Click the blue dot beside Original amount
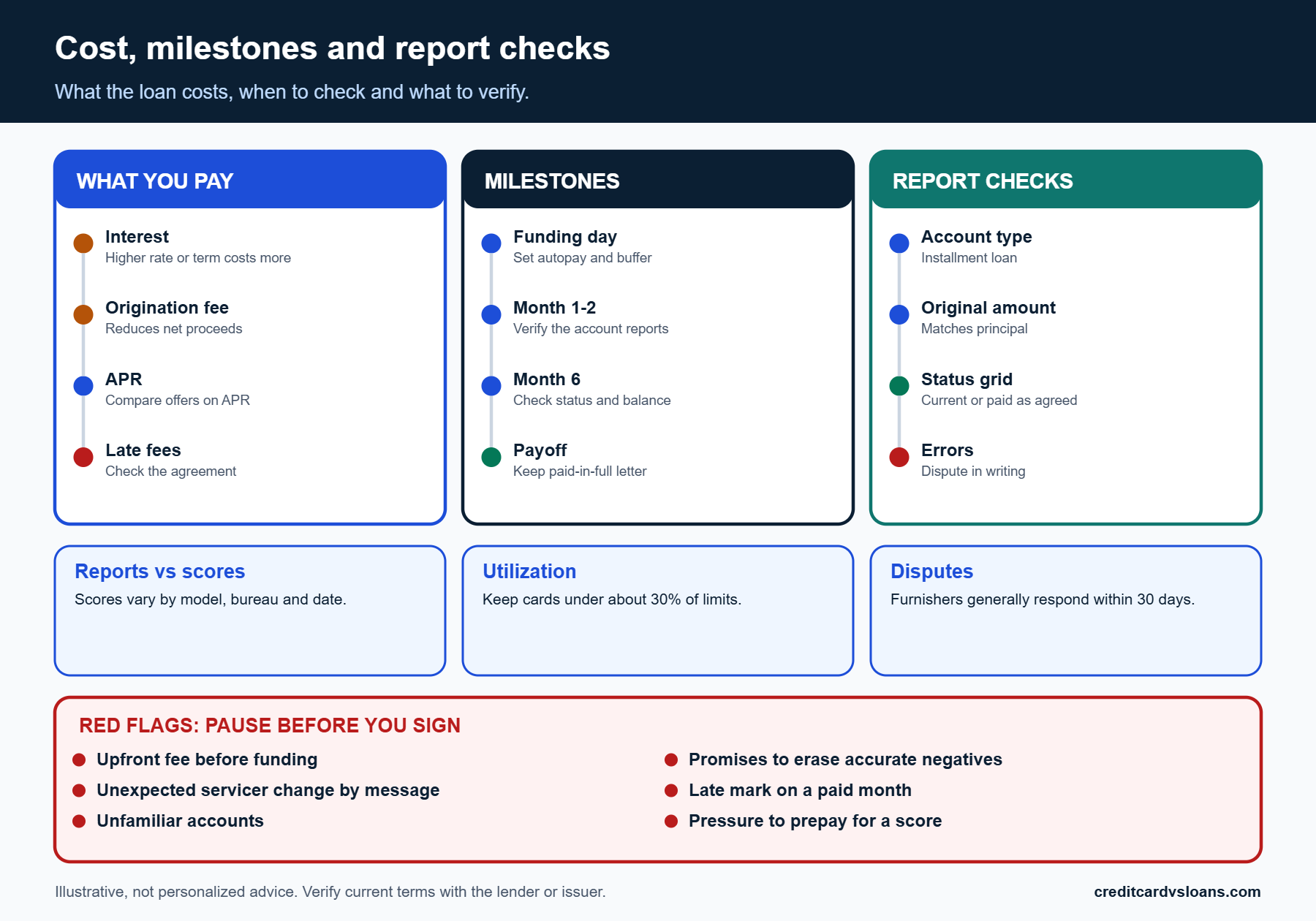The image size is (1316, 921). click(x=899, y=314)
